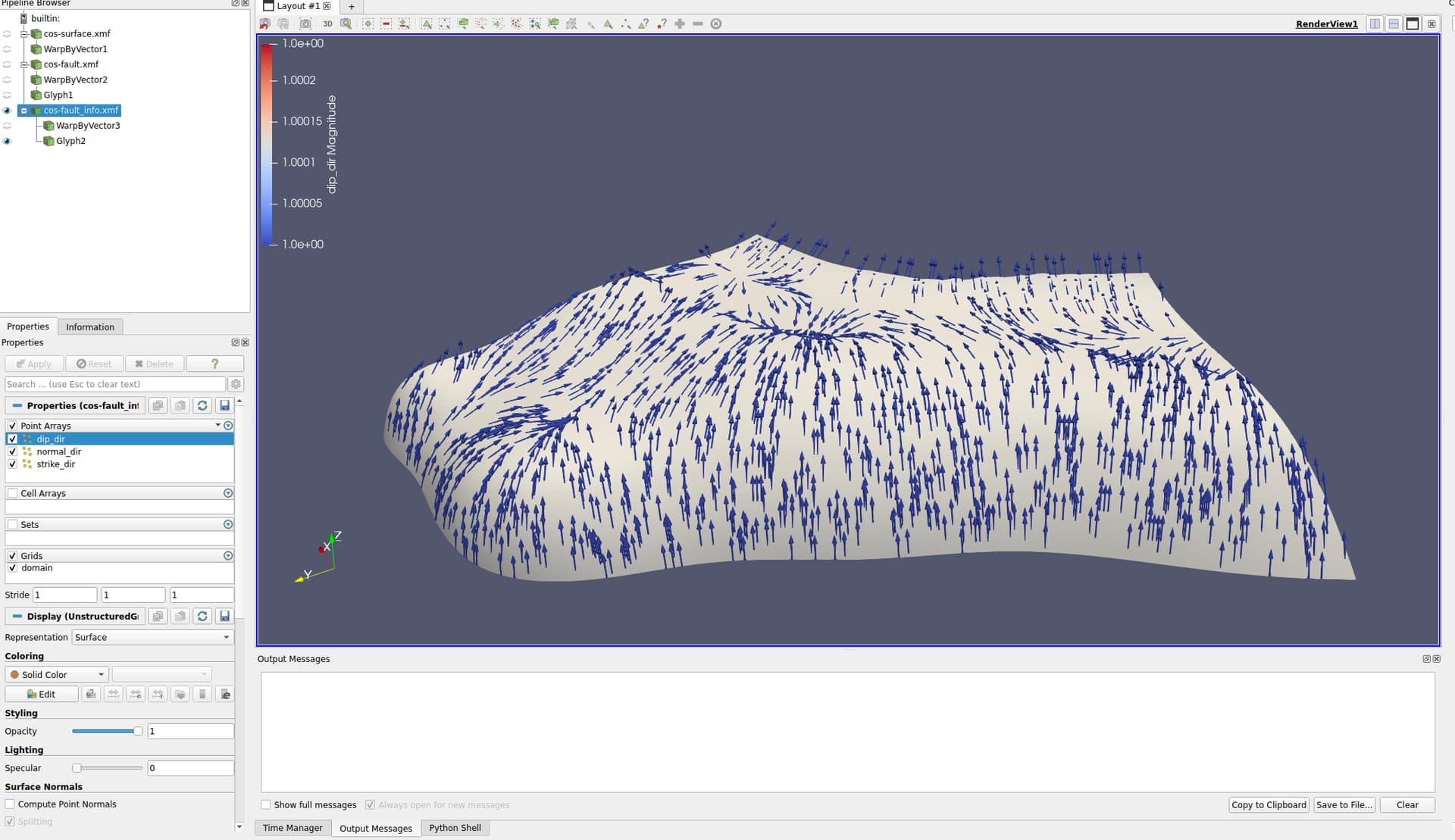Viewport: 1455px width, 840px height.
Task: Click the Reload Files icon in Properties section
Action: click(202, 406)
